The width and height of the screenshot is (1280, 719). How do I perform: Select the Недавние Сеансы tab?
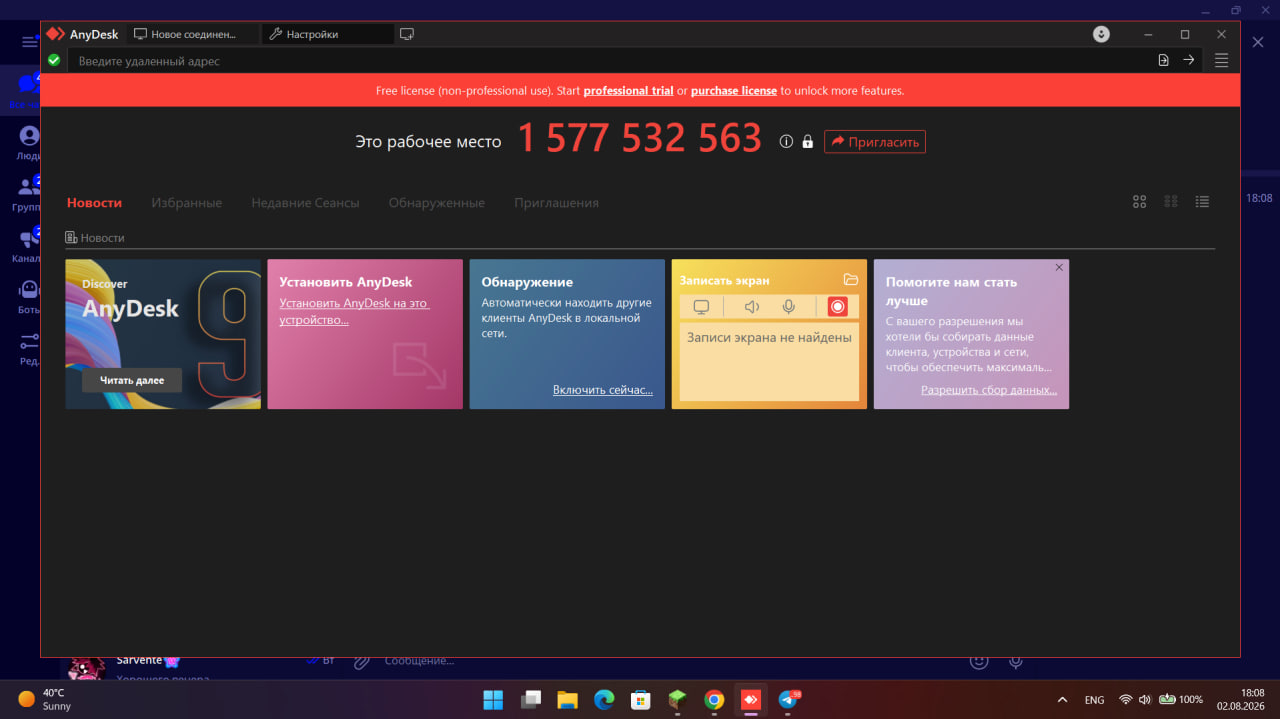pos(305,202)
